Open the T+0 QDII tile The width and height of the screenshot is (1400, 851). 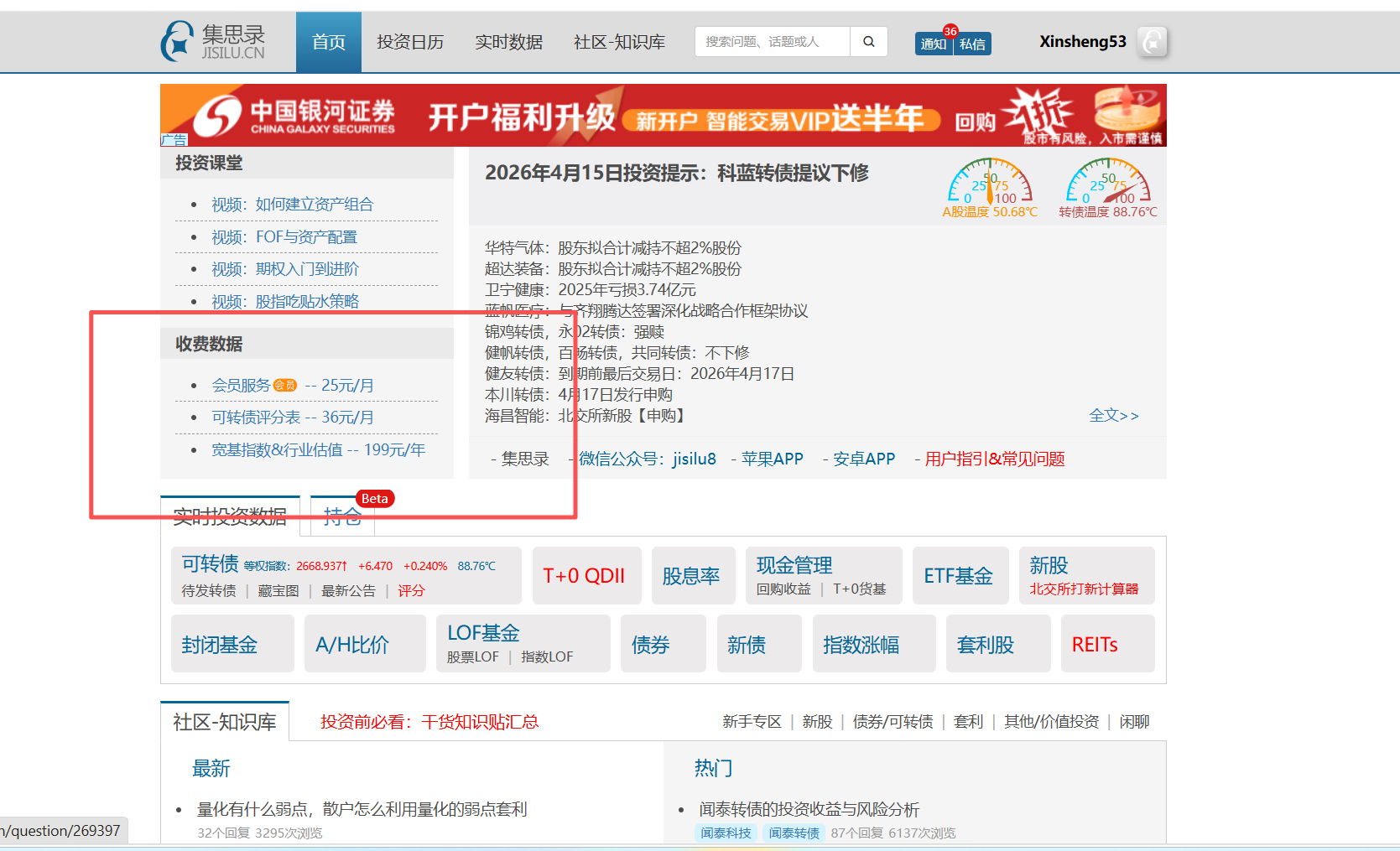tap(584, 576)
